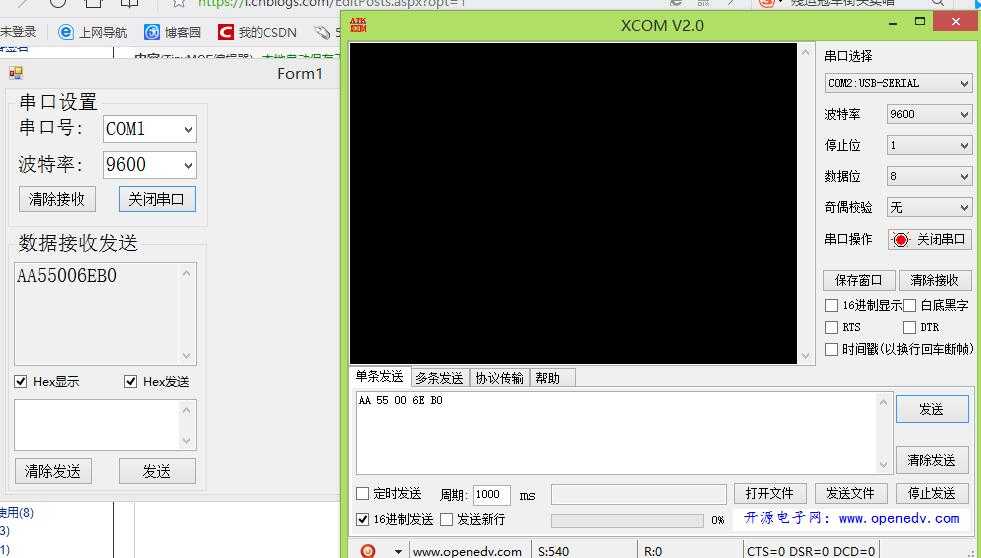The height and width of the screenshot is (558, 981).
Task: Click XCOM receive area scroll up arrow
Action: [806, 53]
